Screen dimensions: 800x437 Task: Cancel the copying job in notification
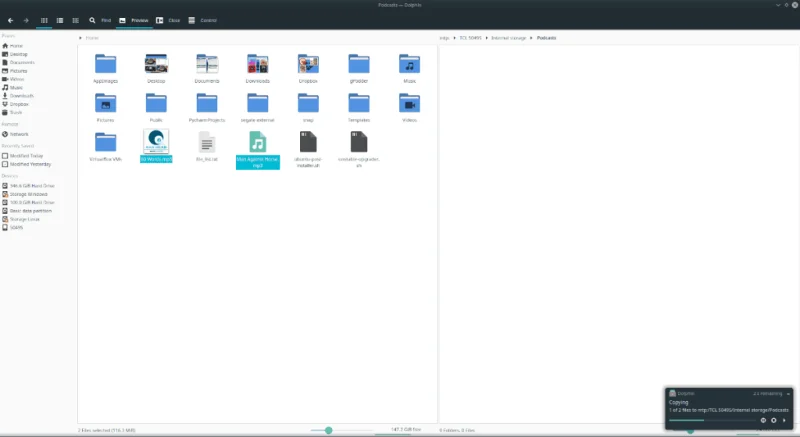coord(773,420)
